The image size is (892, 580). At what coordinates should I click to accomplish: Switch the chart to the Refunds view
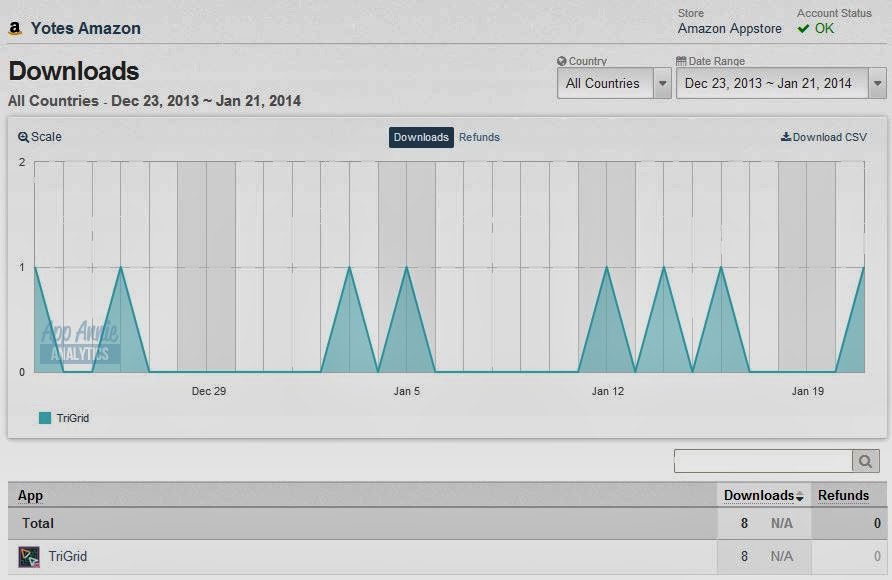479,137
